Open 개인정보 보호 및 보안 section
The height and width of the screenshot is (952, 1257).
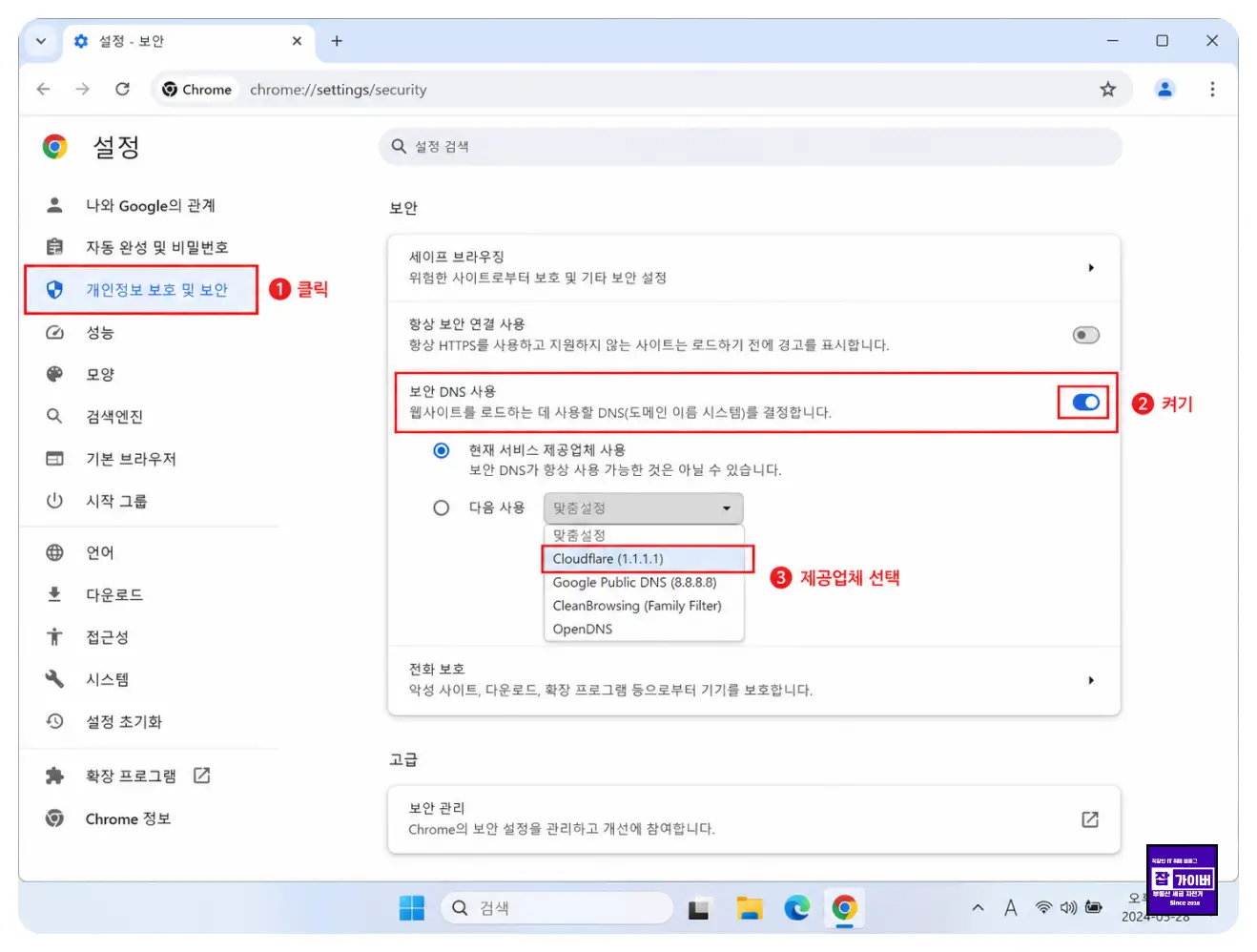pos(141,289)
